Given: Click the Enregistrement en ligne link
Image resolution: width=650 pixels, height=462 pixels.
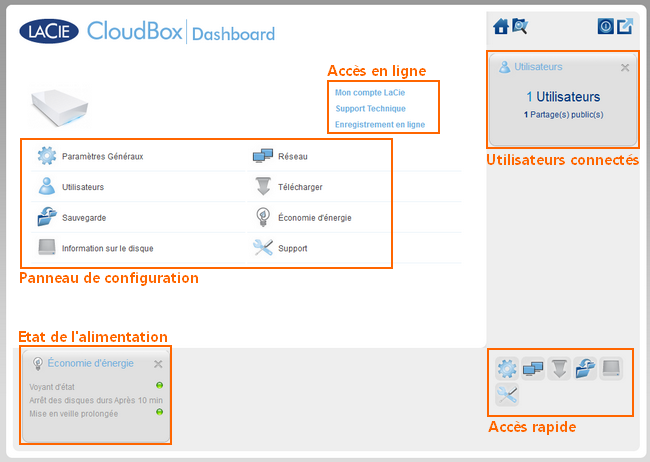Looking at the screenshot, I should (x=380, y=124).
